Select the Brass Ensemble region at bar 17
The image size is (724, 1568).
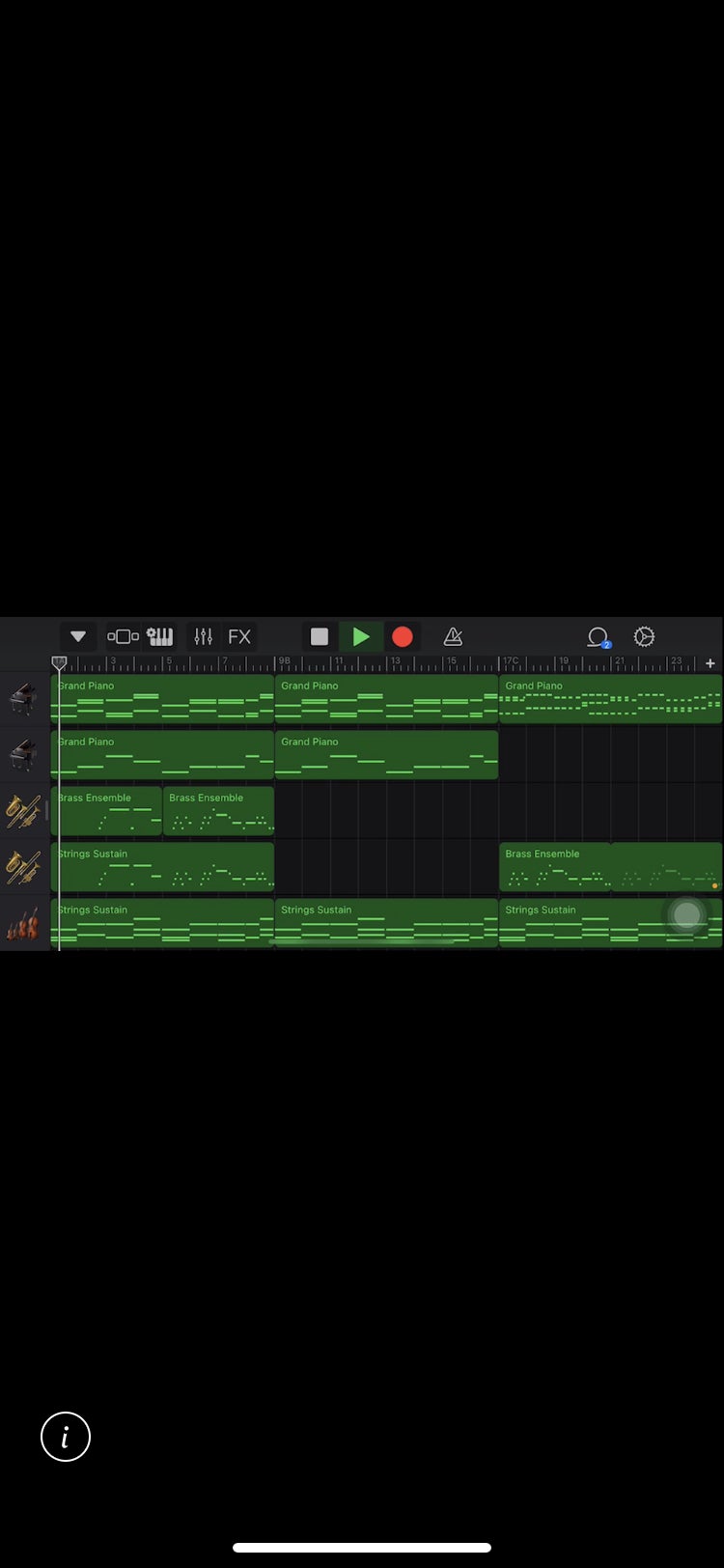point(555,867)
